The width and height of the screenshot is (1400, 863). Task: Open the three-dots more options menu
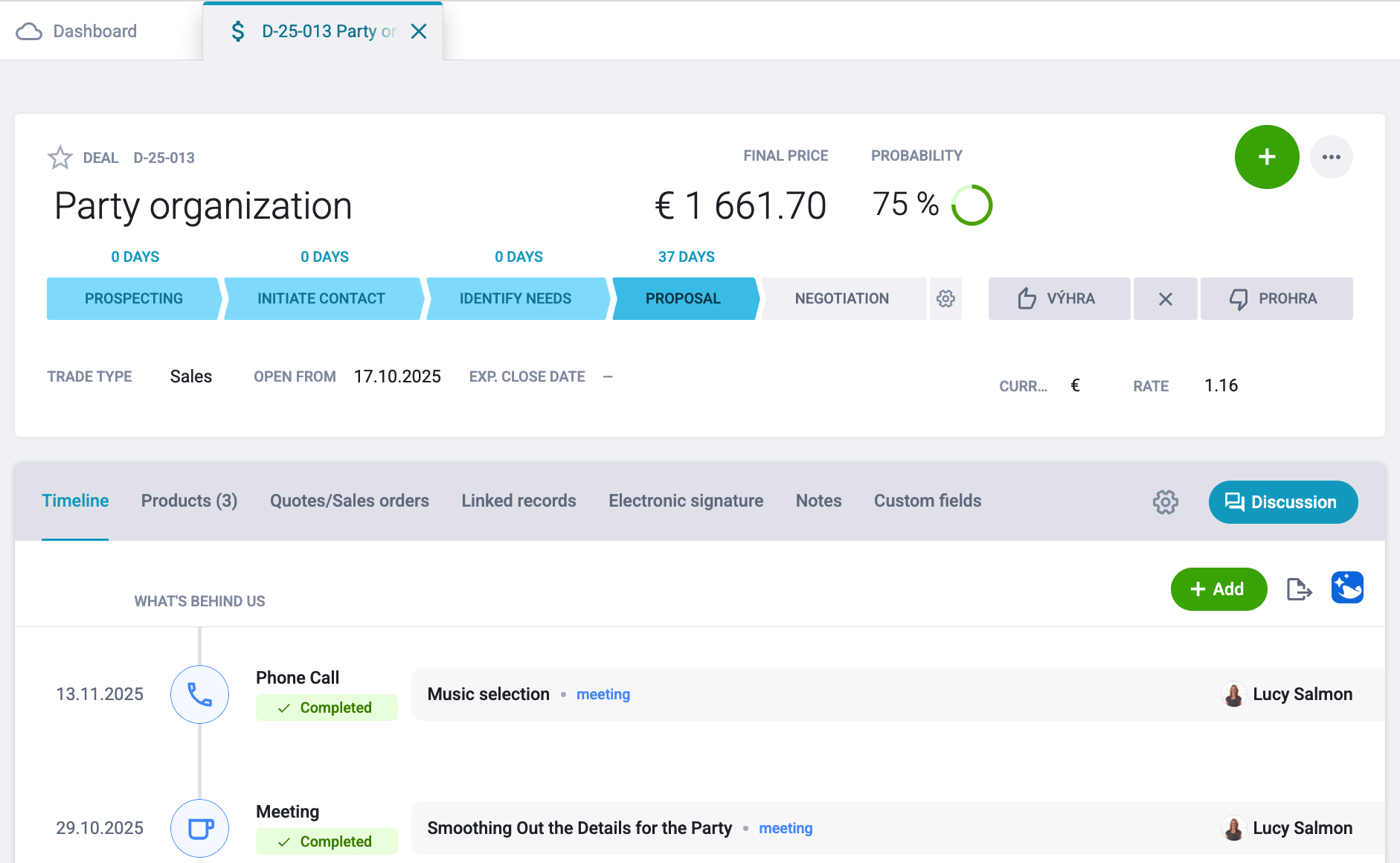pos(1332,157)
